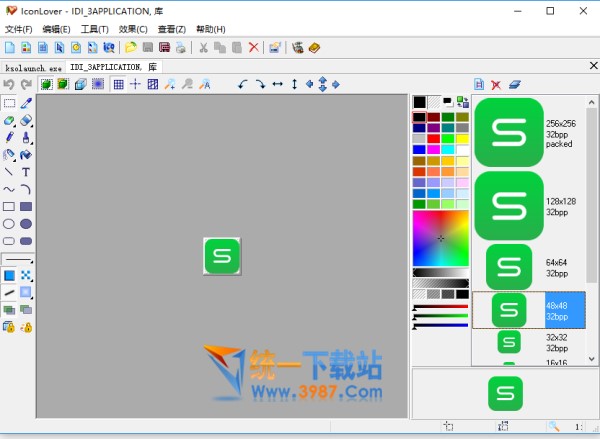The width and height of the screenshot is (600, 439).
Task: Open the 编辑(E) menu
Action: click(x=56, y=29)
